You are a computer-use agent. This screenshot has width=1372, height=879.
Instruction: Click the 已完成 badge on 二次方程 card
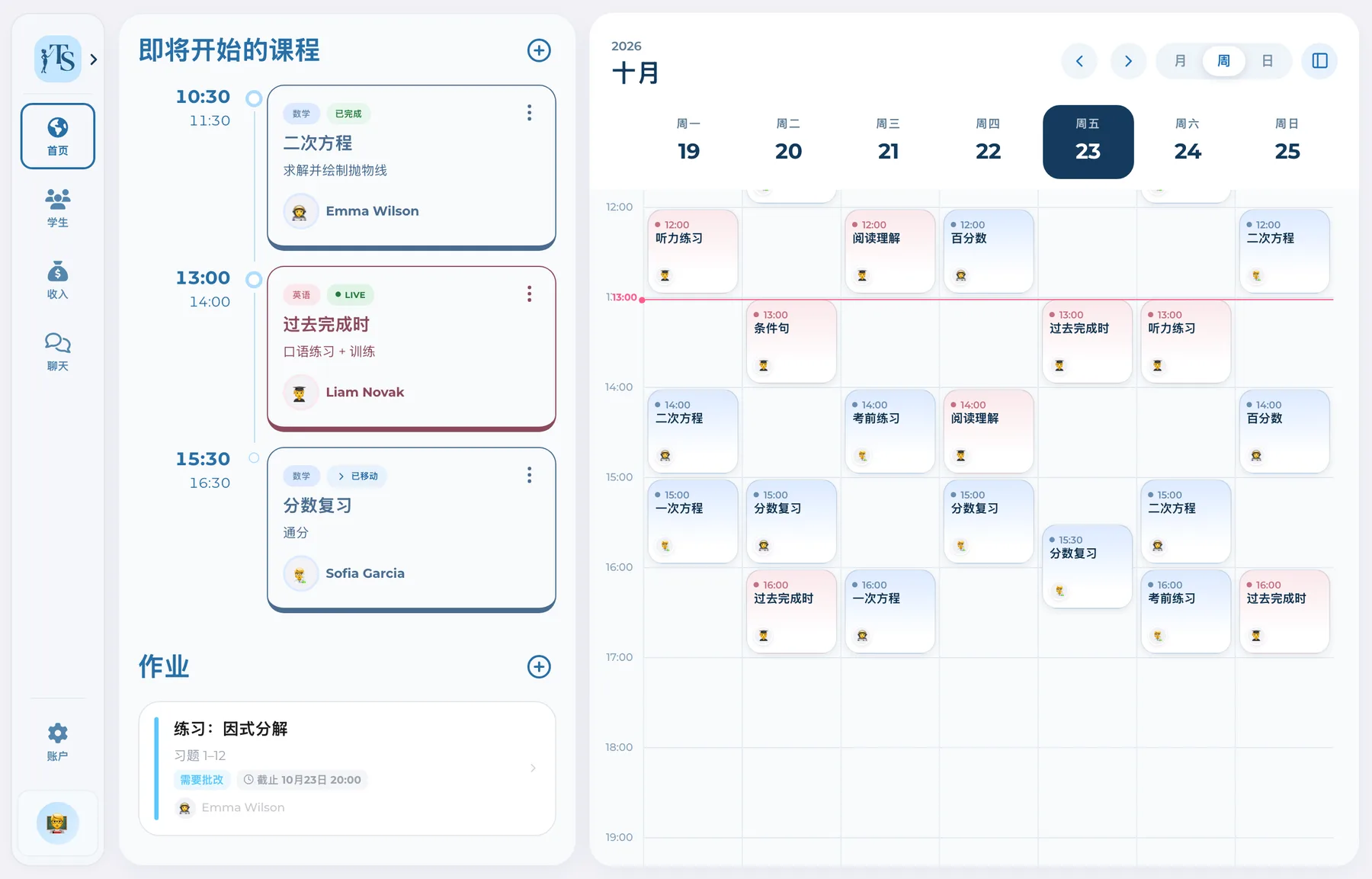click(348, 114)
